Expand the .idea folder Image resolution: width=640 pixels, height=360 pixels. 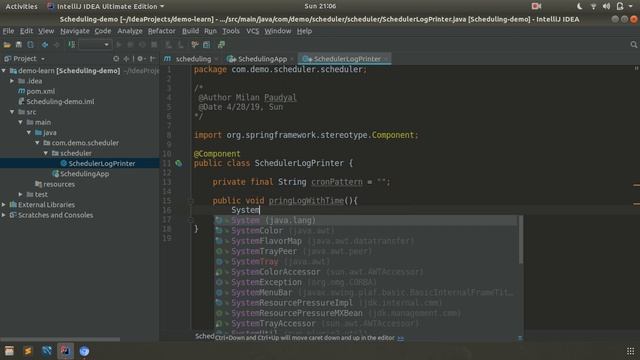[12, 81]
